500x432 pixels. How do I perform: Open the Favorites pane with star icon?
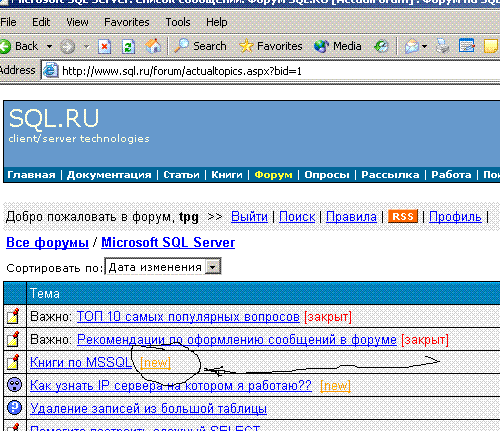point(270,46)
